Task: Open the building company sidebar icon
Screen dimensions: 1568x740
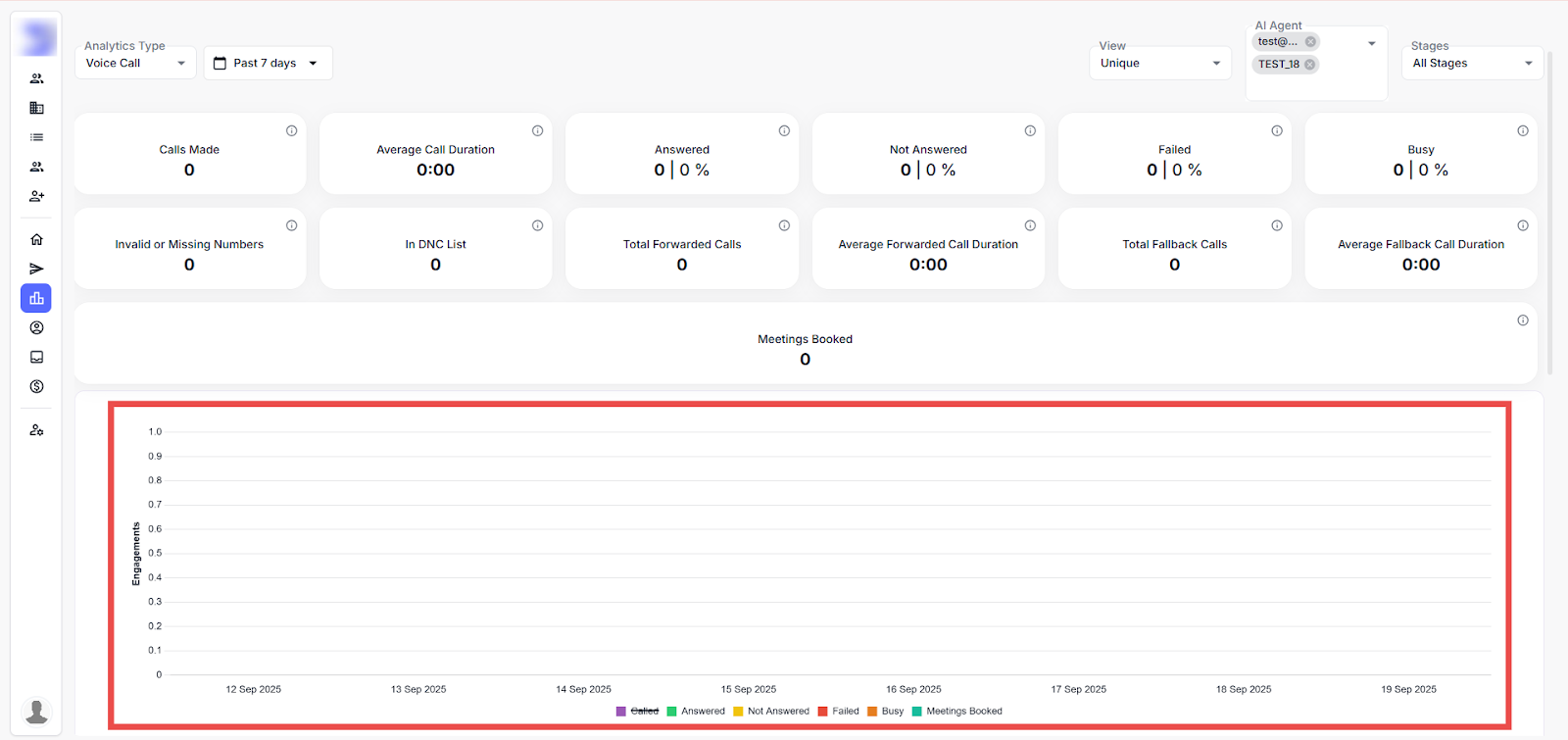Action: [36, 108]
